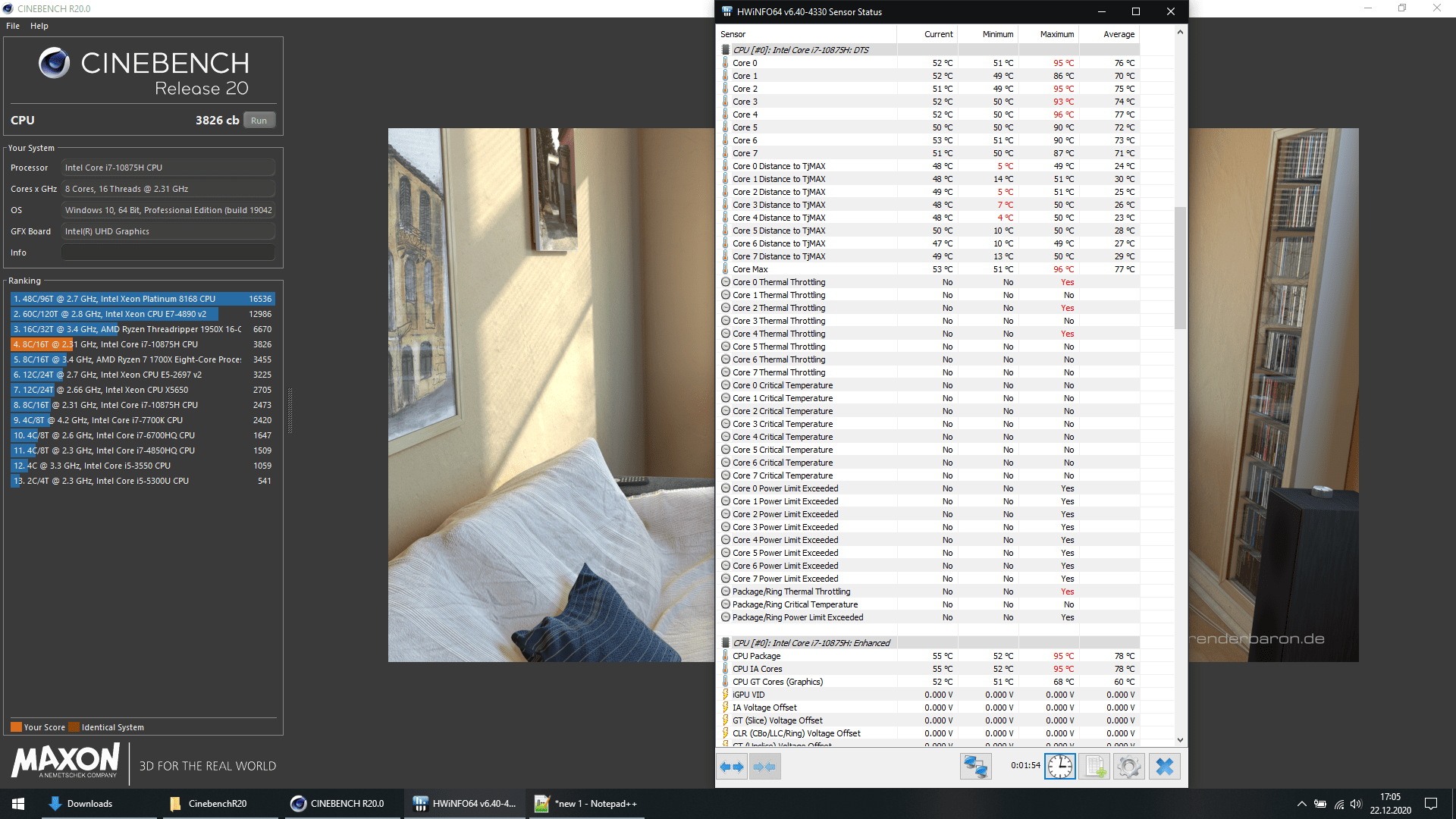Click the MAXON logo in Cinebench
This screenshot has width=1456, height=819.
click(66, 760)
